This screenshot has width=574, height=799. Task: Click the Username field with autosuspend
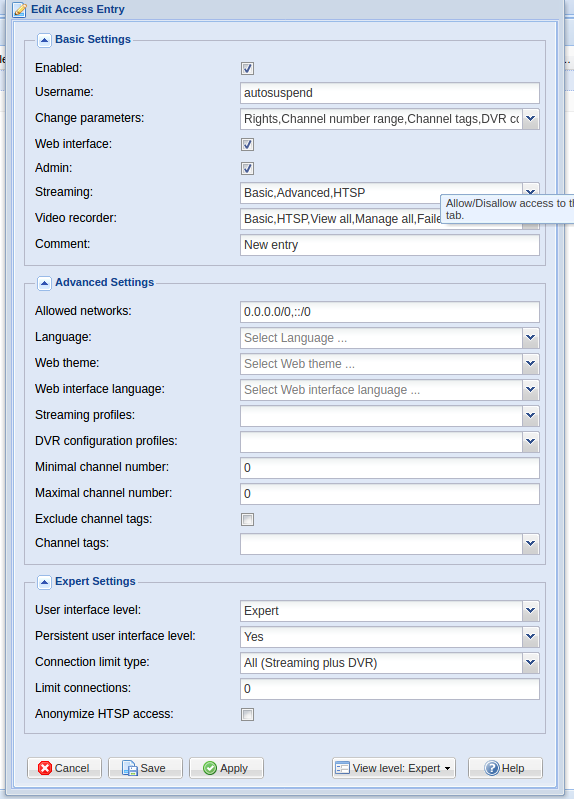pyautogui.click(x=389, y=93)
